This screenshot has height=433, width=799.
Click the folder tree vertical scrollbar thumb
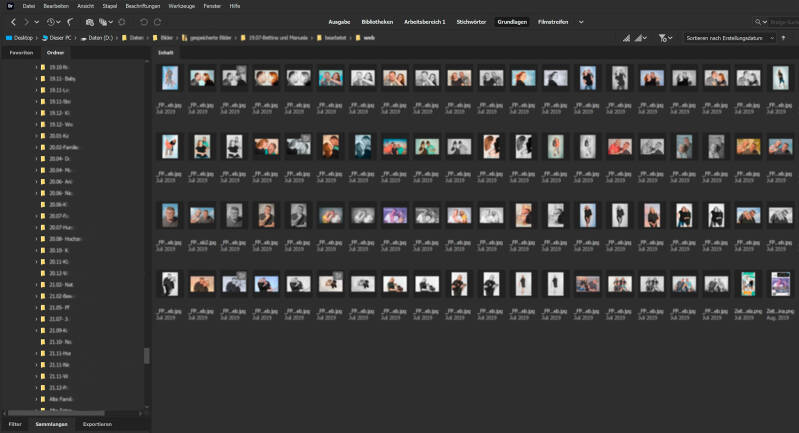147,356
